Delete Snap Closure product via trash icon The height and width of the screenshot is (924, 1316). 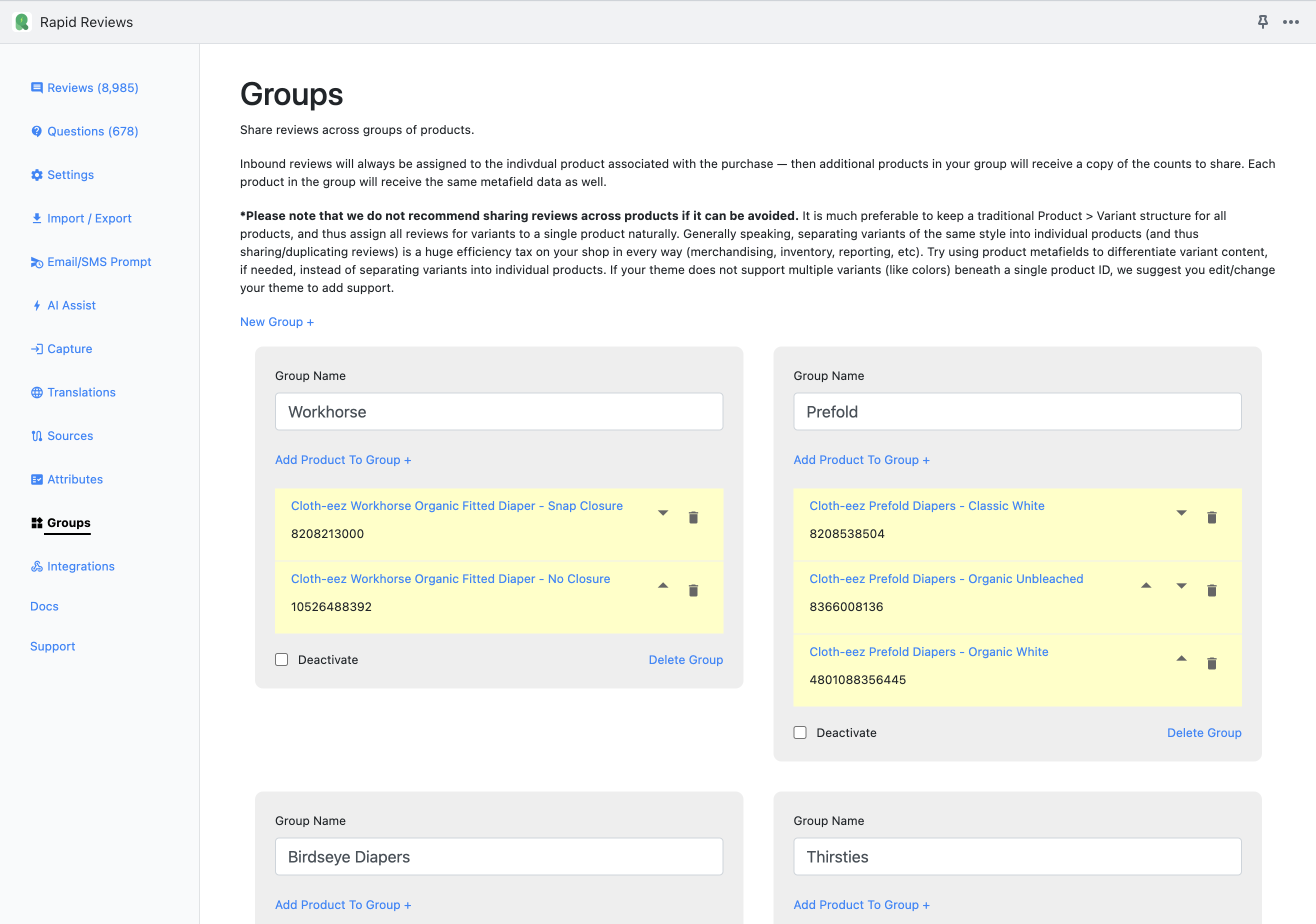coord(693,517)
